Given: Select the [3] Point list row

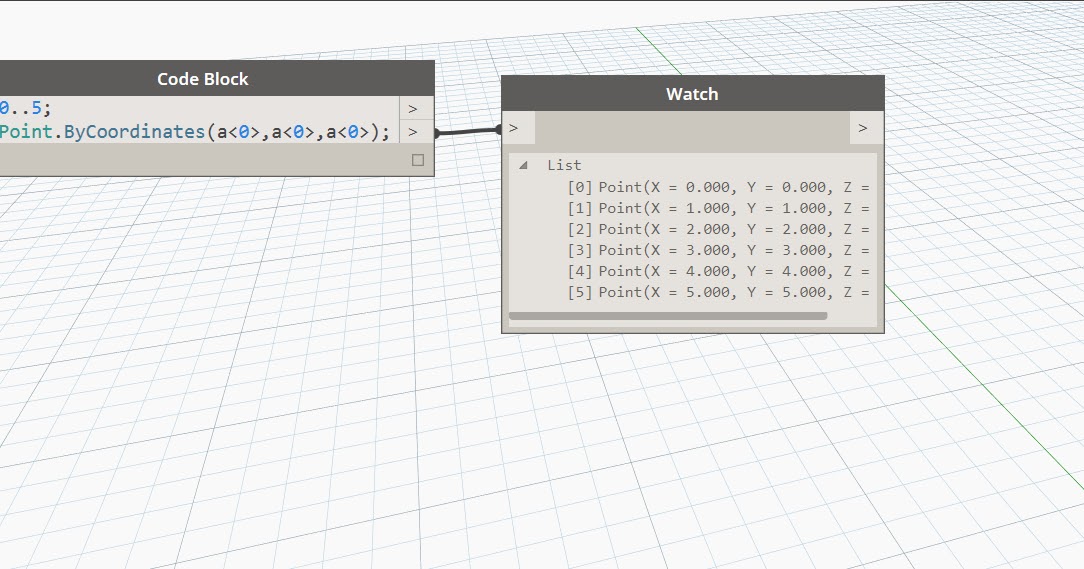Looking at the screenshot, I should tap(718, 250).
